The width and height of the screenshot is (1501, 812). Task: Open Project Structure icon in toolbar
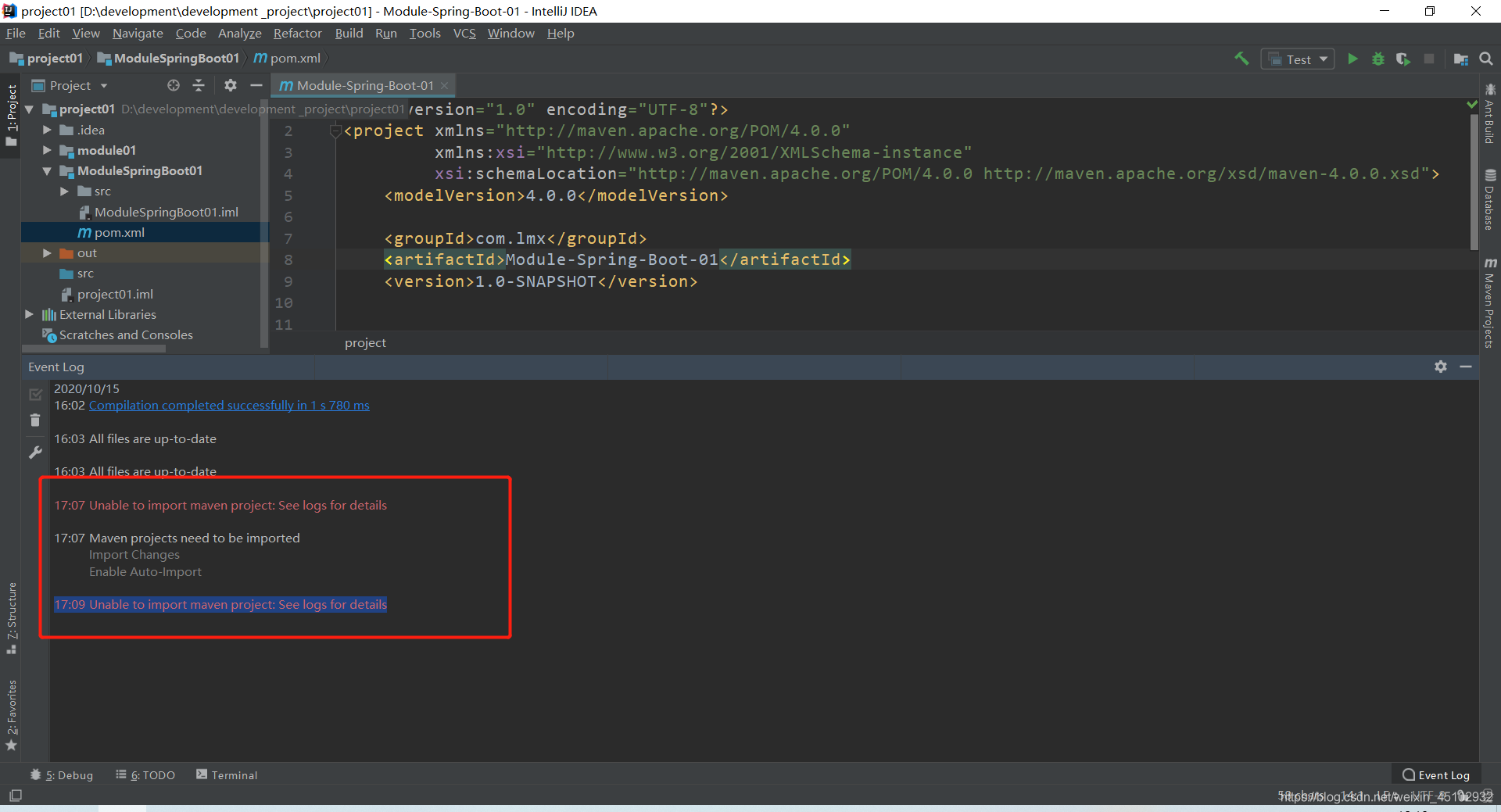[x=1460, y=59]
